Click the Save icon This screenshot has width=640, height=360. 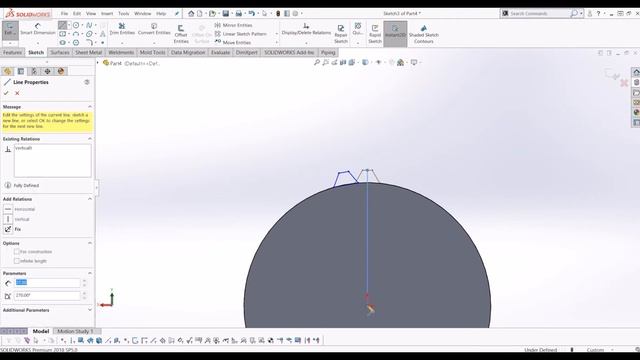pos(225,13)
